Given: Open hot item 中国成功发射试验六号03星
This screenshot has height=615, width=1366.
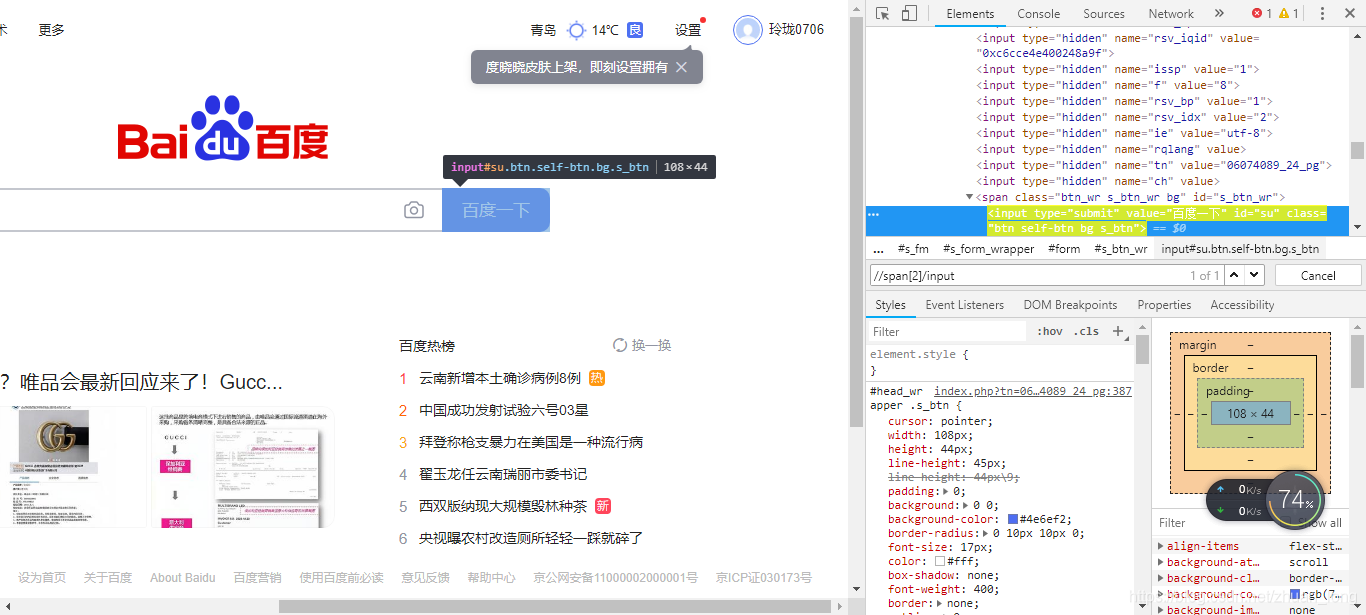Looking at the screenshot, I should pos(504,410).
